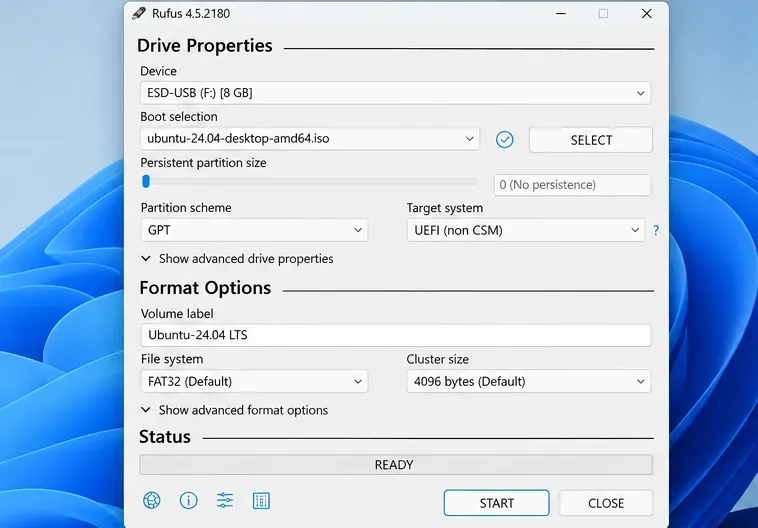Click the Format Options heading
The width and height of the screenshot is (758, 528).
click(205, 288)
